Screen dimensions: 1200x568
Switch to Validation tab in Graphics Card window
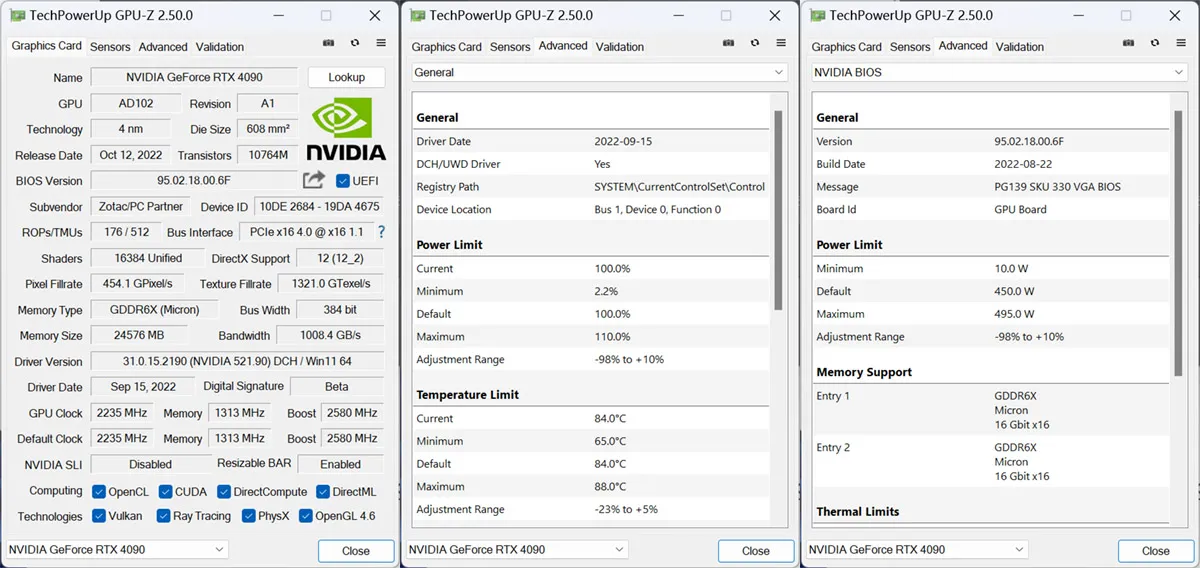pos(220,47)
